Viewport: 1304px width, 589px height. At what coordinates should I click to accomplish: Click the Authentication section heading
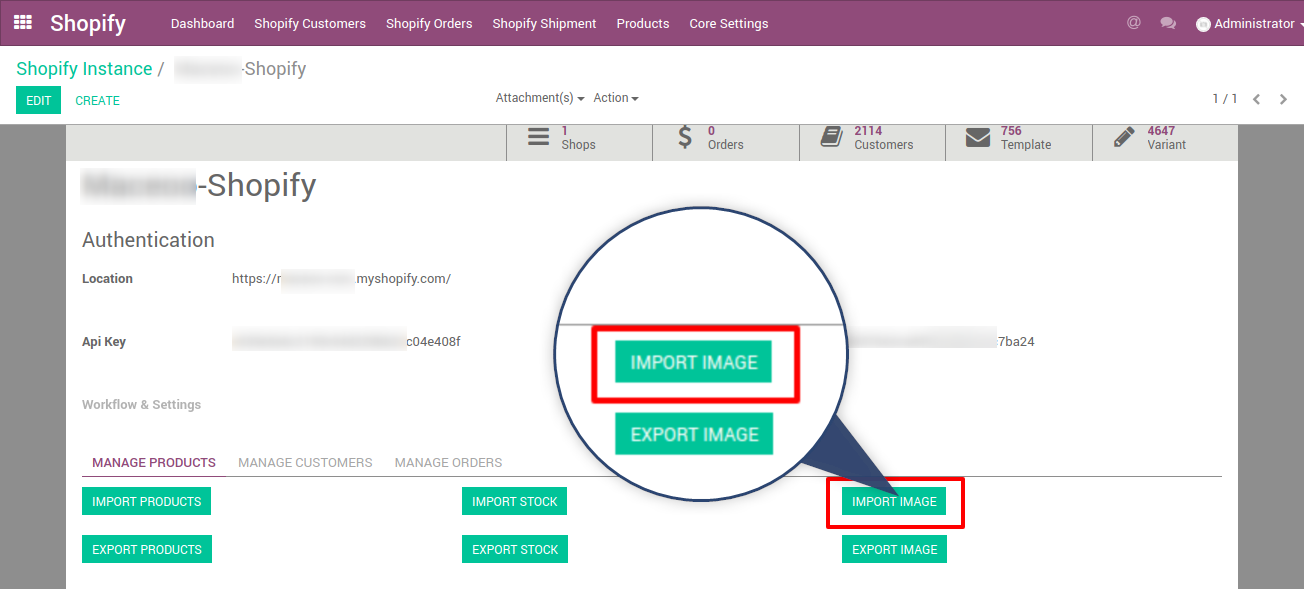point(148,240)
